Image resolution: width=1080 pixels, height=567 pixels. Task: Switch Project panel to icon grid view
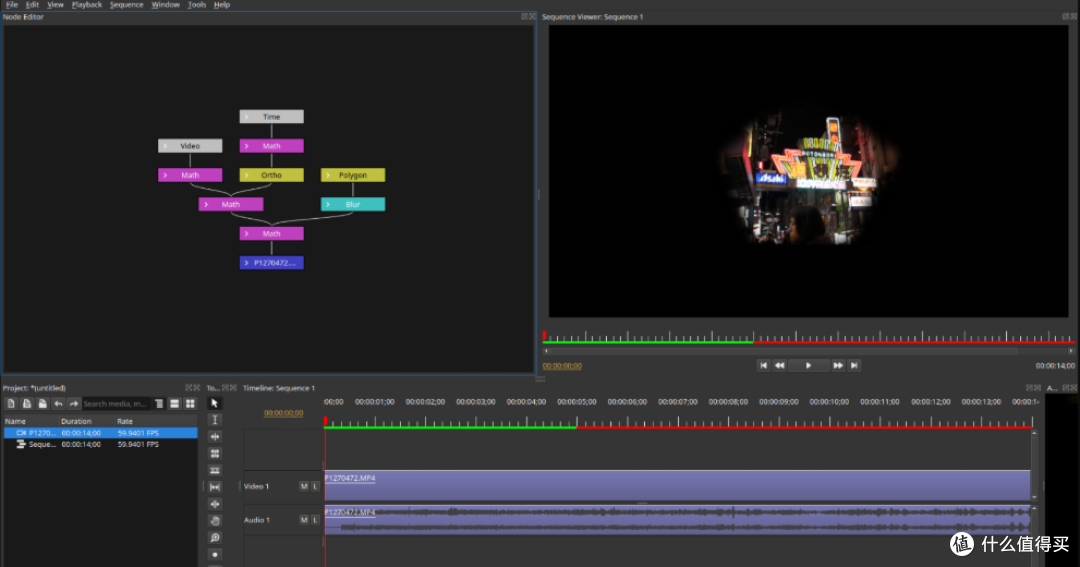(x=190, y=404)
